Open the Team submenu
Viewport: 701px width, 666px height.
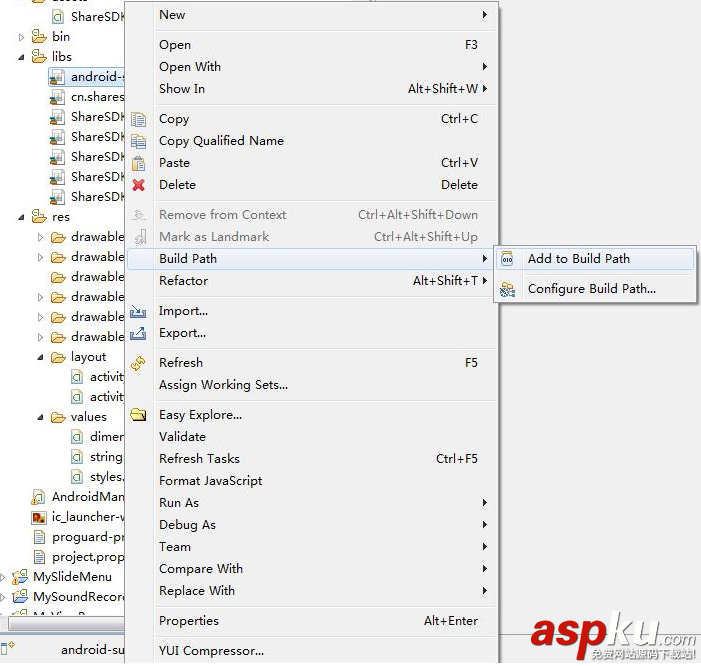[x=313, y=547]
